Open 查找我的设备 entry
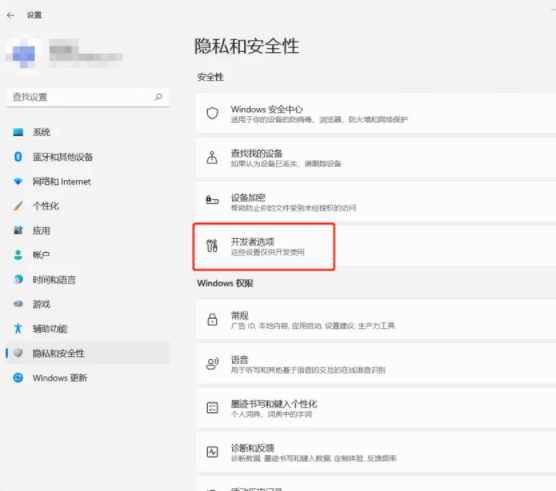This screenshot has width=556, height=491. point(376,158)
